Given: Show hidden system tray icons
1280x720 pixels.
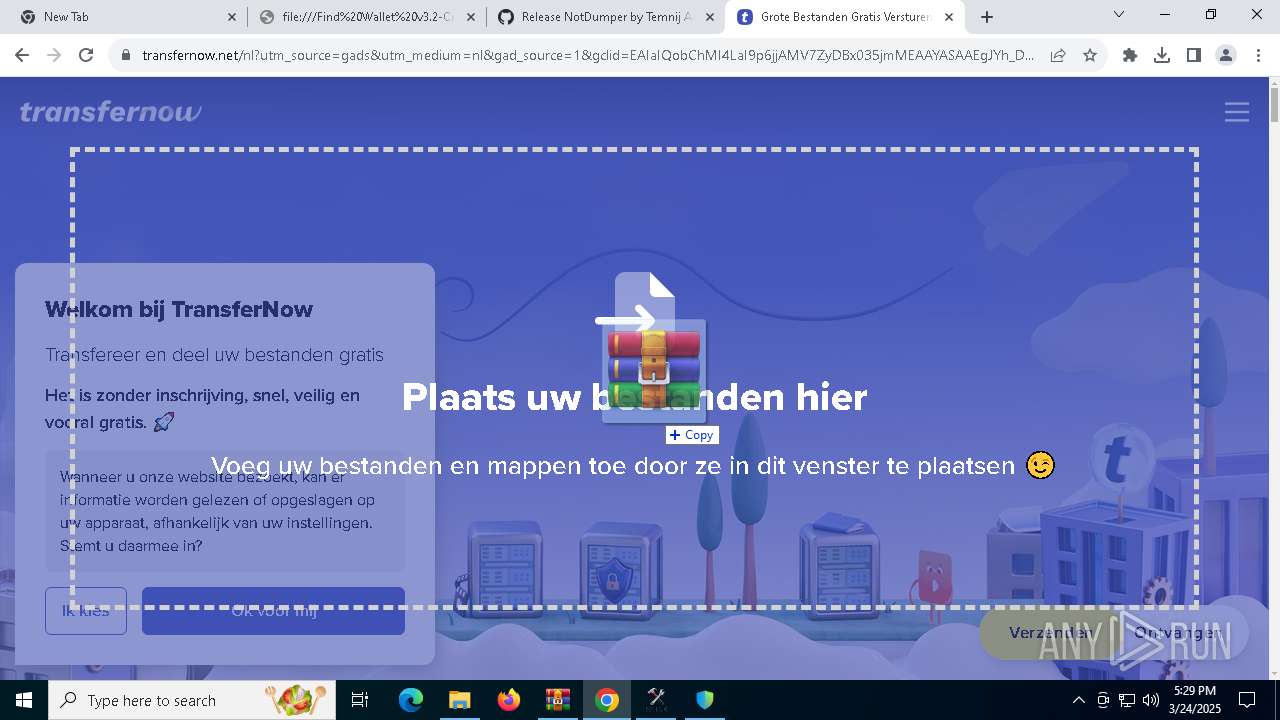Looking at the screenshot, I should (x=1078, y=700).
